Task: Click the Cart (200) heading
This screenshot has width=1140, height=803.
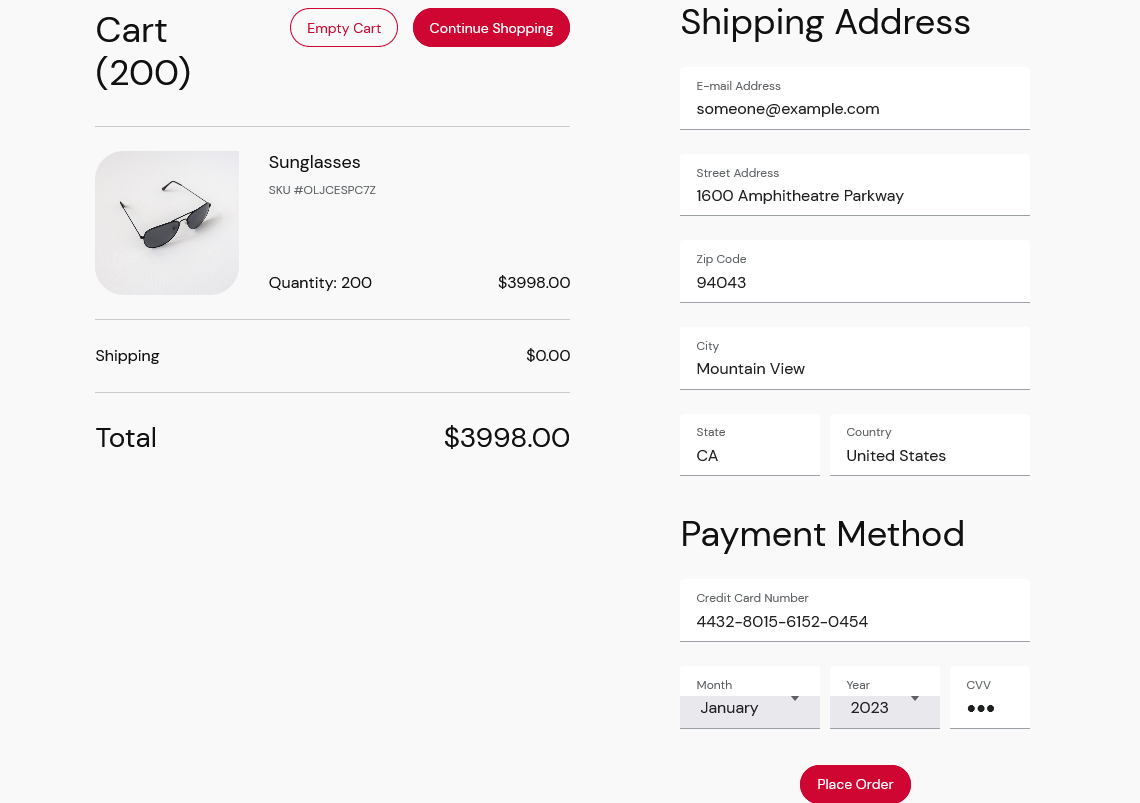Action: [143, 51]
